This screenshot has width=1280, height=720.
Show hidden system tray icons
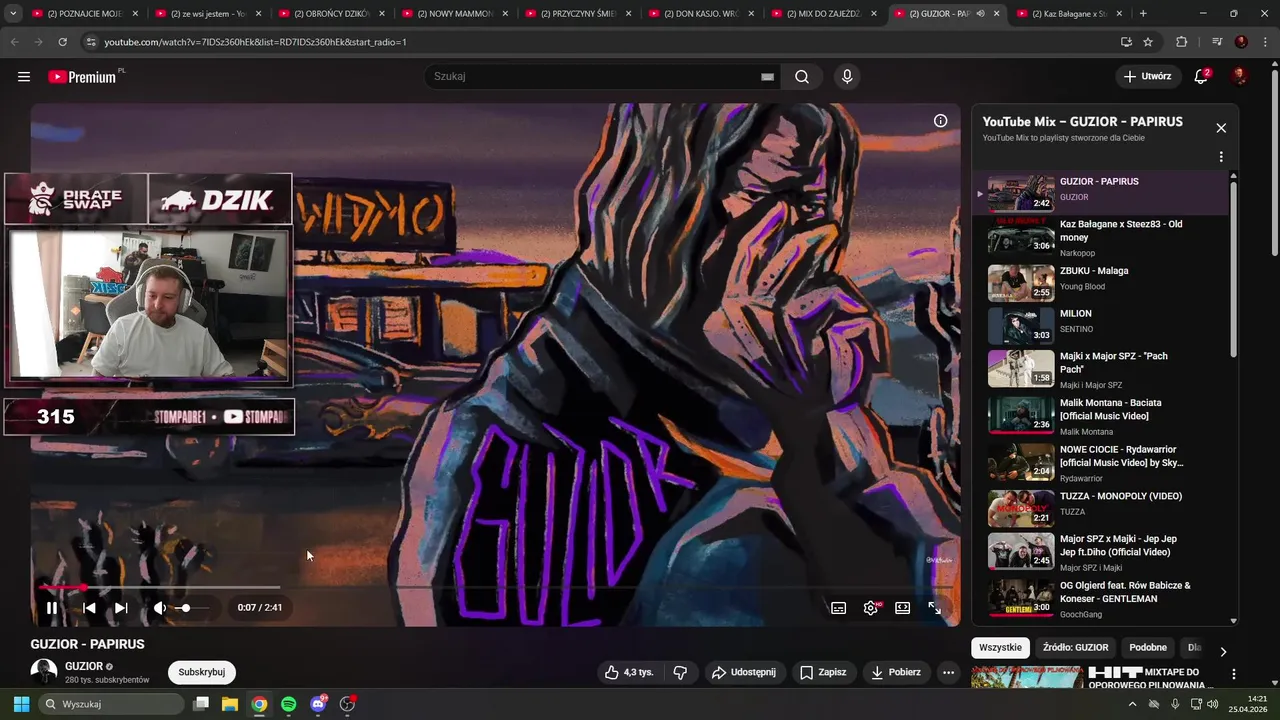[1132, 704]
